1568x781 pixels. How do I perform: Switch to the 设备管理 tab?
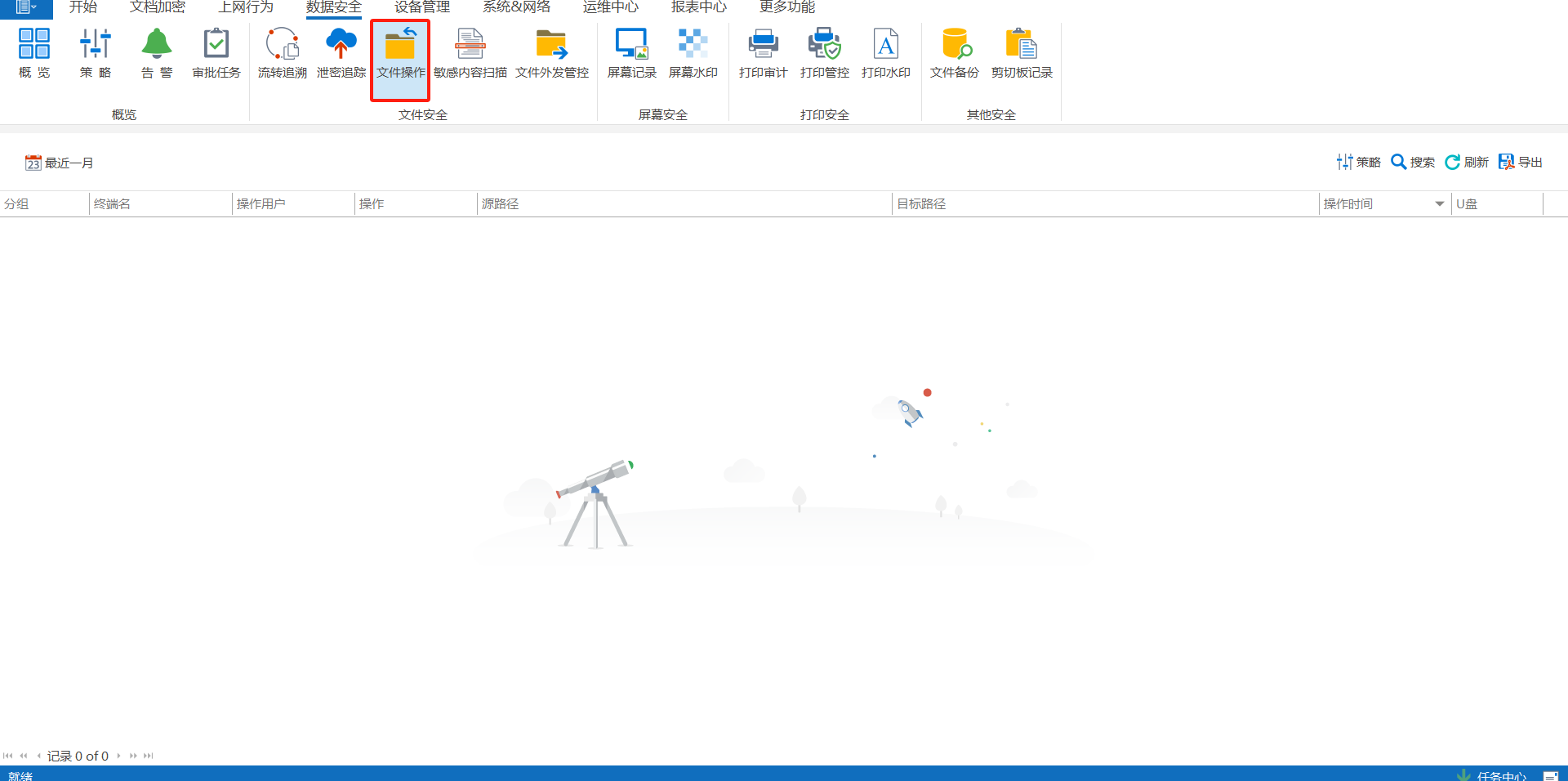click(422, 7)
